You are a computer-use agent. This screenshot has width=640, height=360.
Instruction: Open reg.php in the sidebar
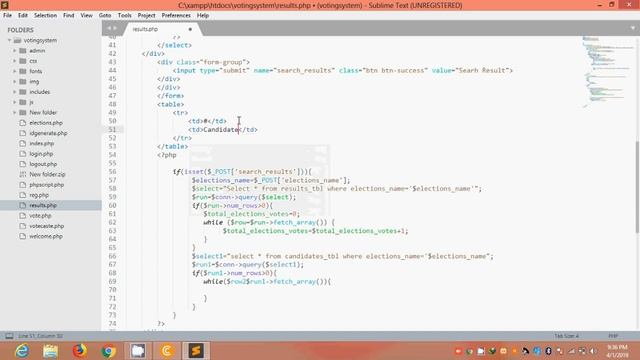[x=39, y=195]
